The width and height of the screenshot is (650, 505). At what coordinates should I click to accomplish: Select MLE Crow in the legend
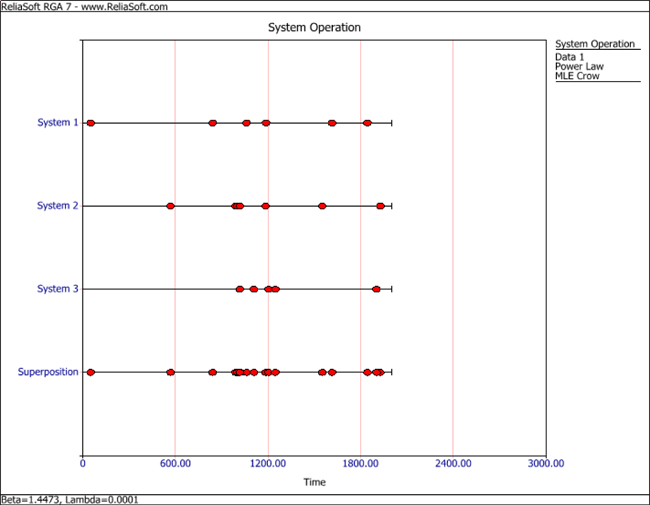pyautogui.click(x=577, y=76)
